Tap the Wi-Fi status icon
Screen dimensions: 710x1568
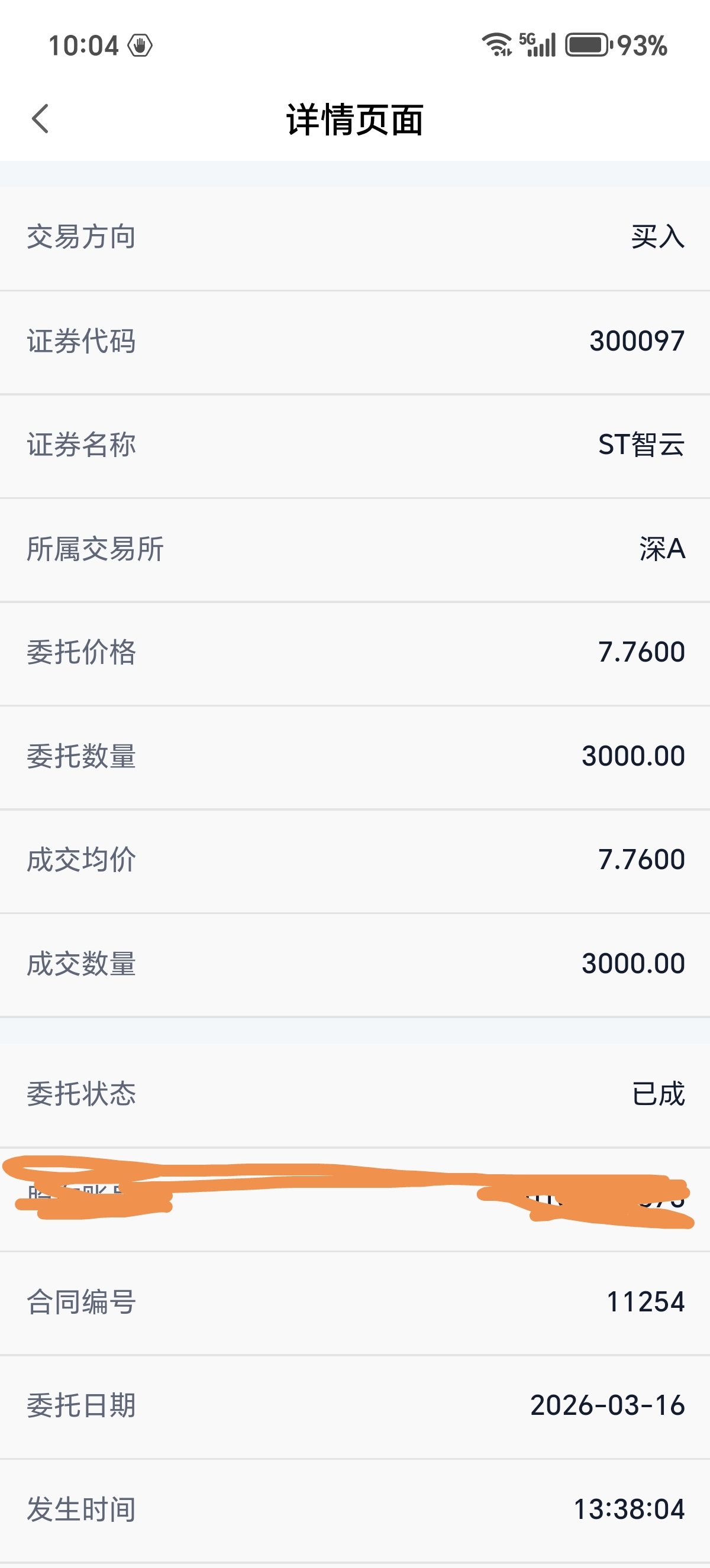497,45
